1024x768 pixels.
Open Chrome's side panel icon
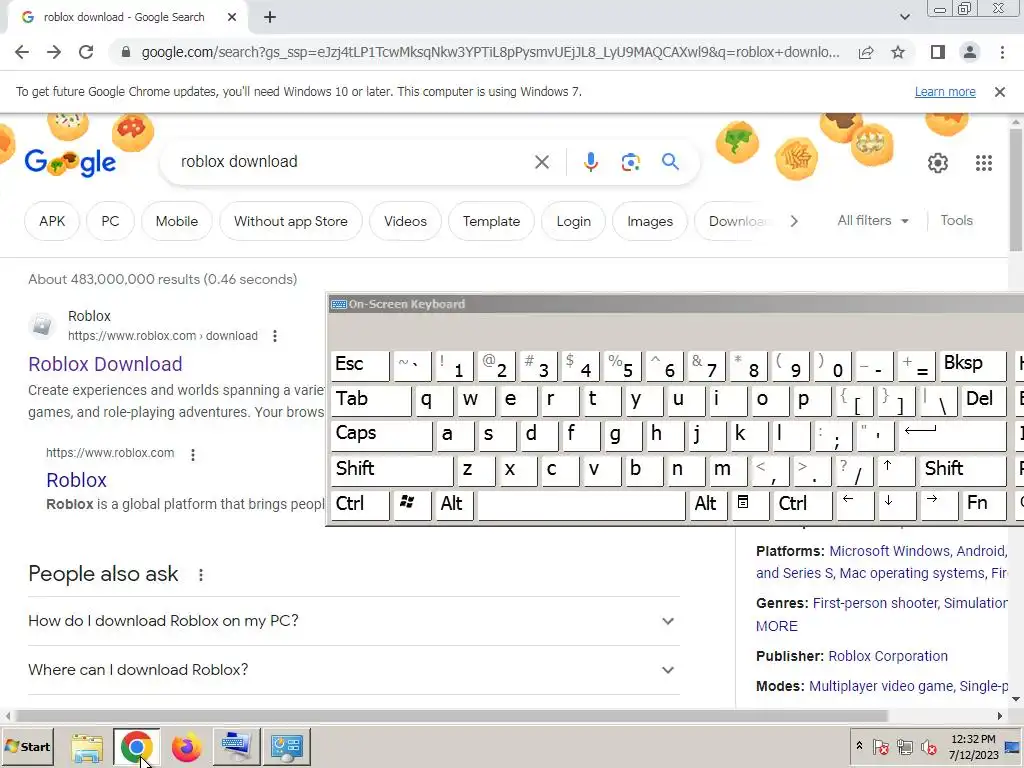[x=938, y=52]
